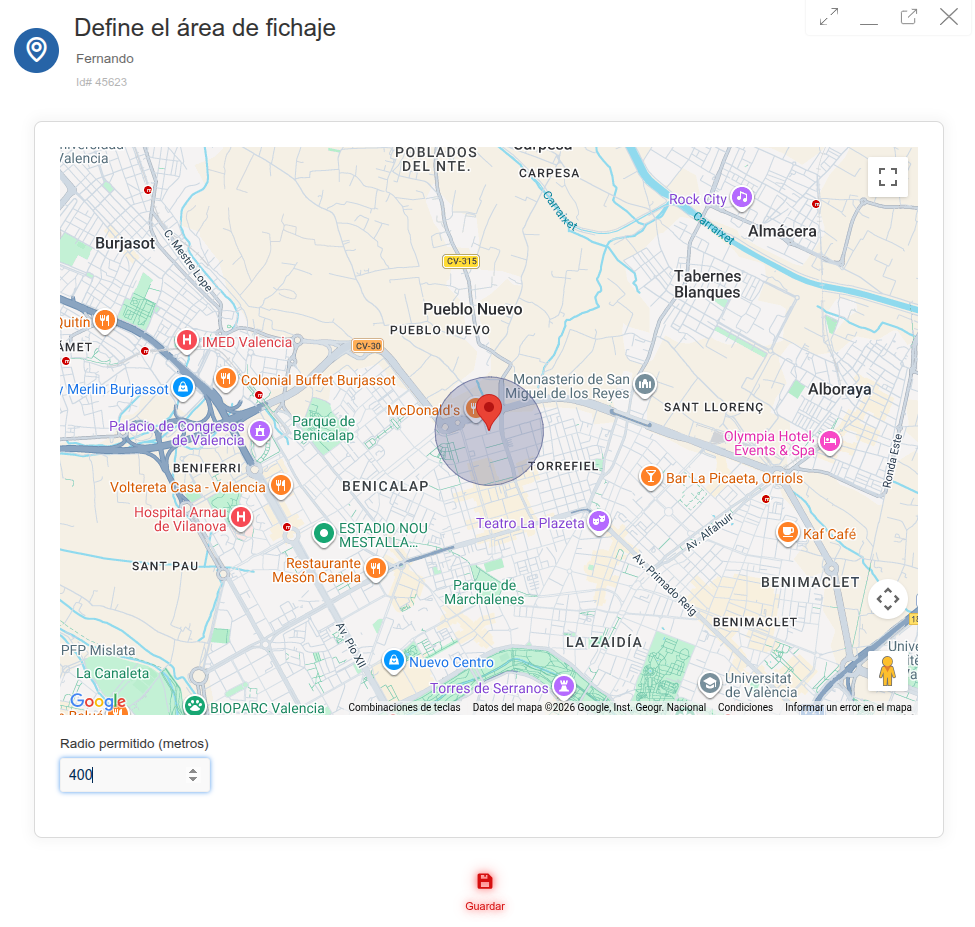Click the Rock City music venue icon
The image size is (975, 927).
[x=741, y=198]
